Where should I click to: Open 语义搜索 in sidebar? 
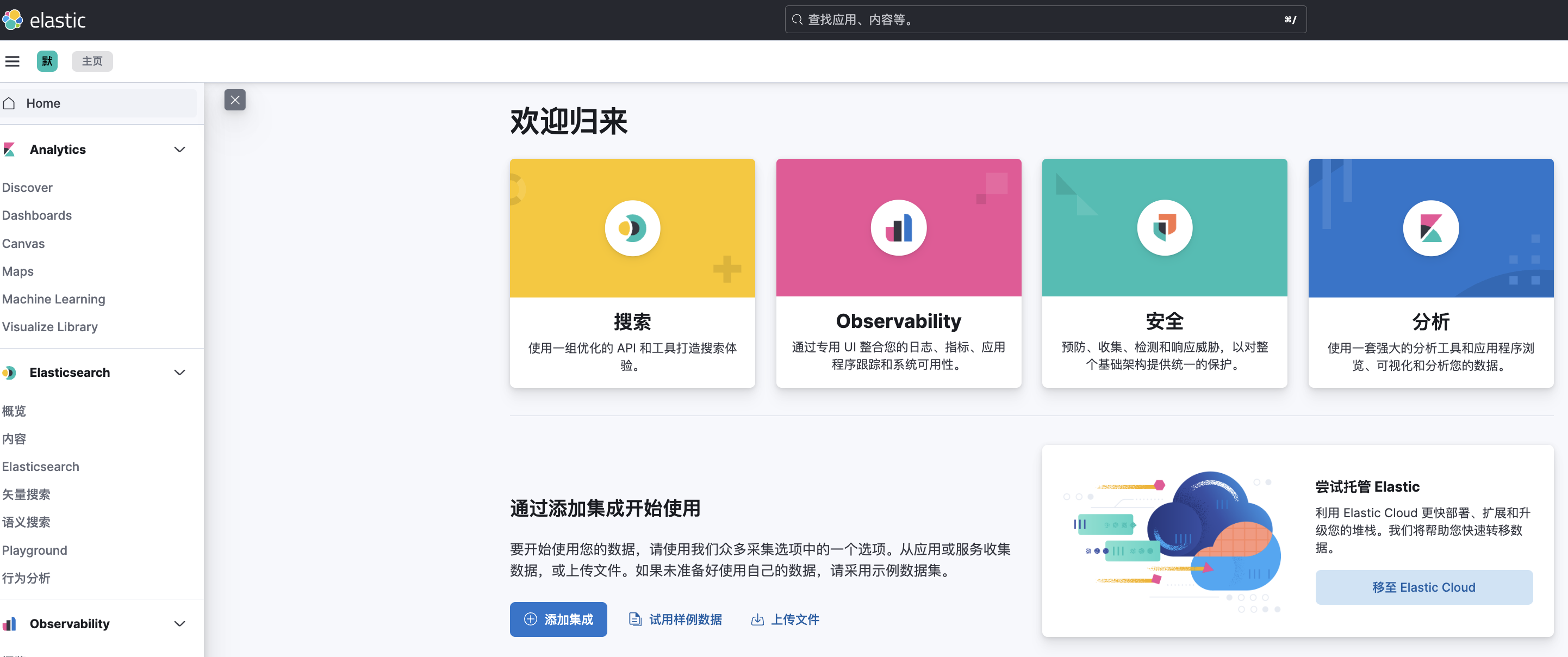[x=26, y=523]
